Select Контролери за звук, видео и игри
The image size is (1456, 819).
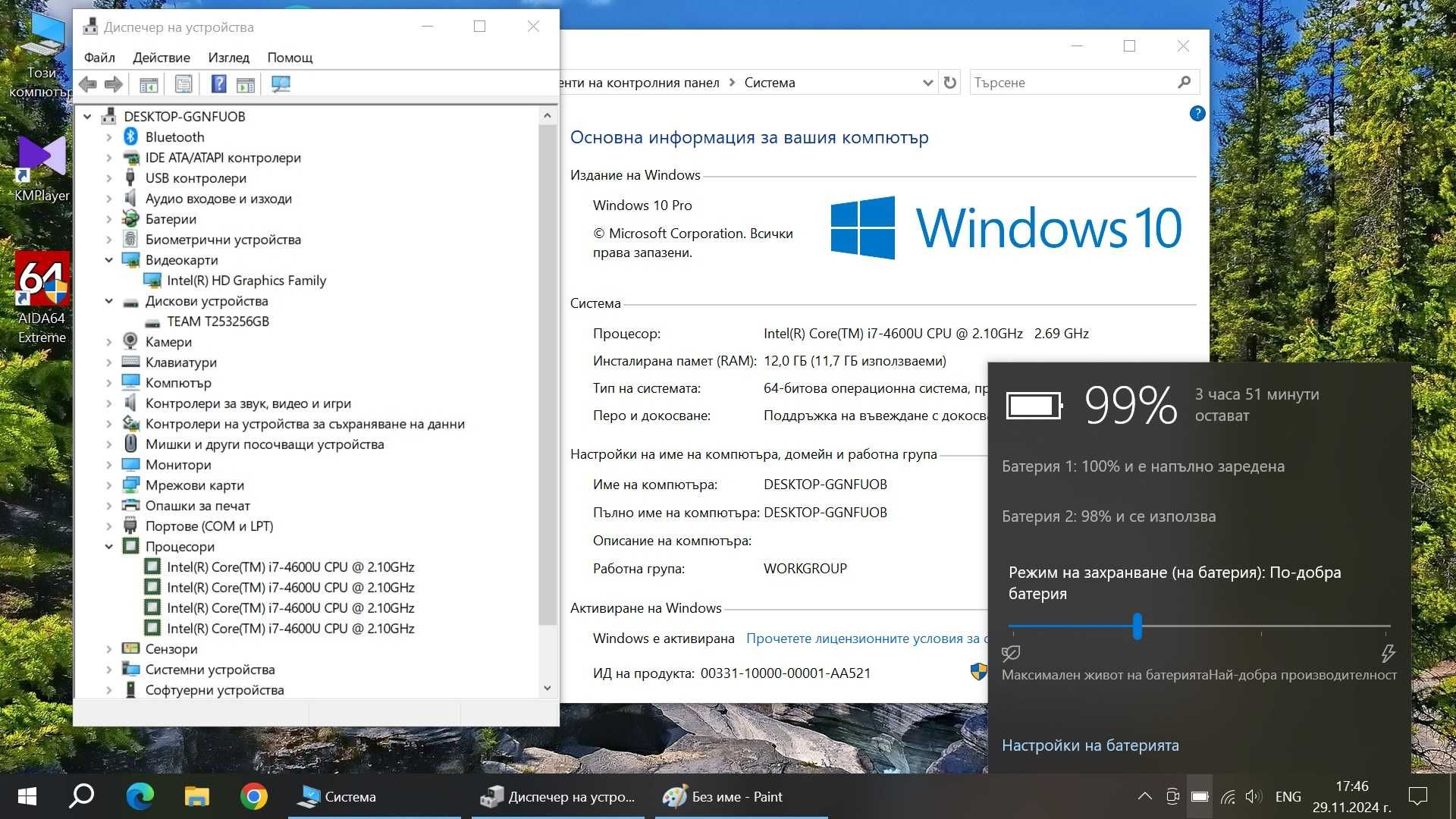point(248,403)
